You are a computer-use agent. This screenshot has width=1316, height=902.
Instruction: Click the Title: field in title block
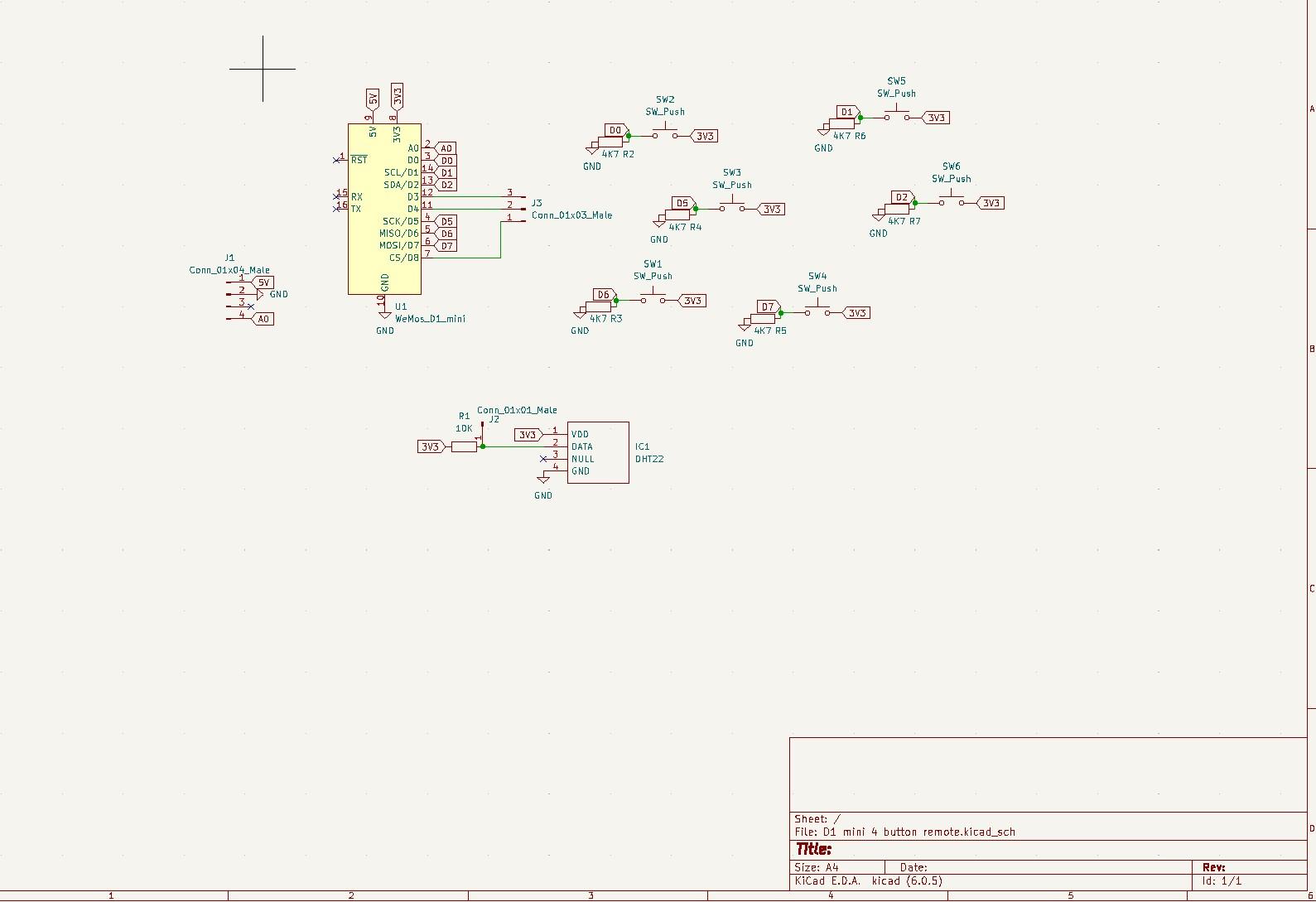pos(814,849)
